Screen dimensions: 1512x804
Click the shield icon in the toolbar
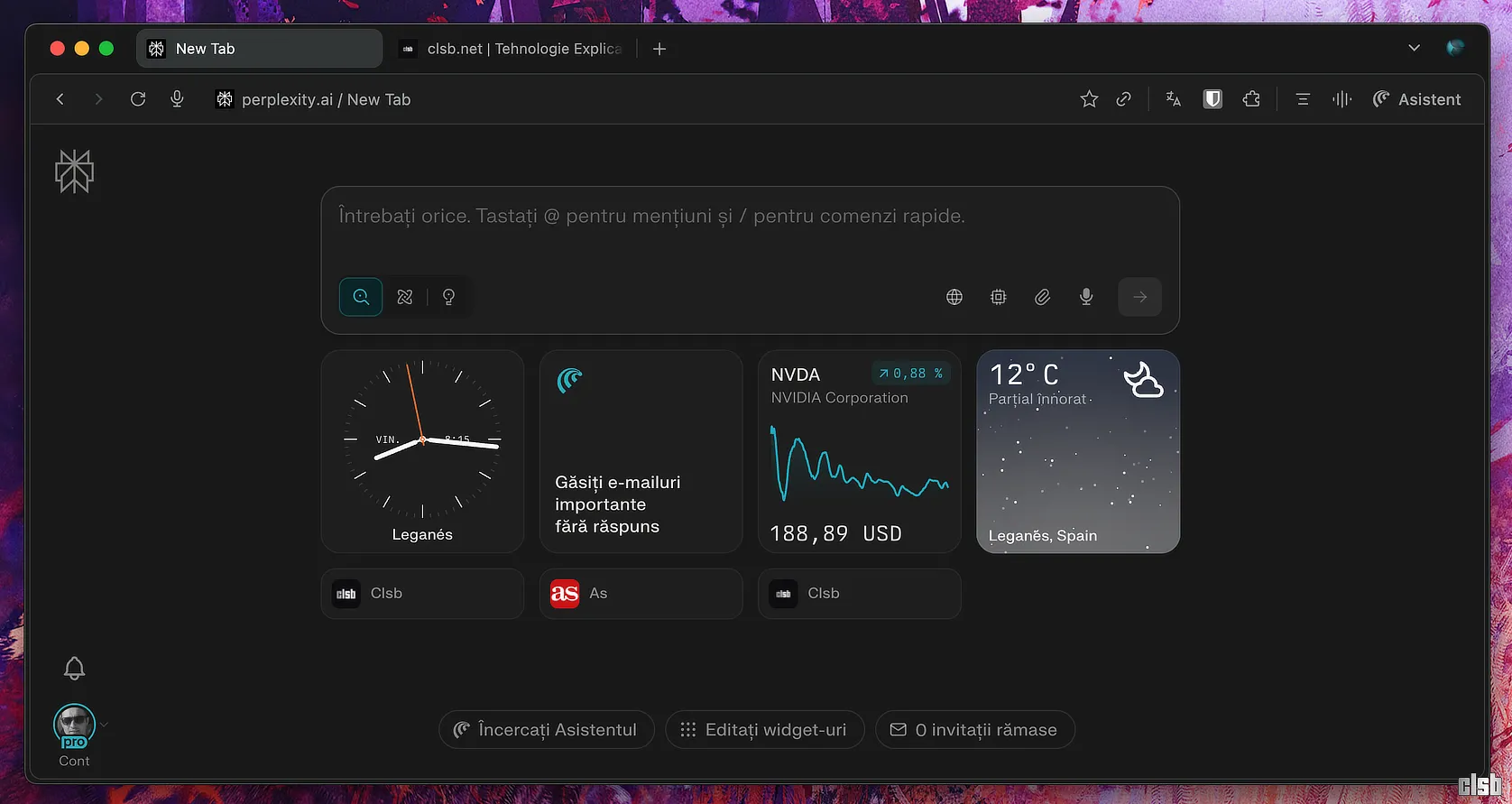pyautogui.click(x=1212, y=99)
